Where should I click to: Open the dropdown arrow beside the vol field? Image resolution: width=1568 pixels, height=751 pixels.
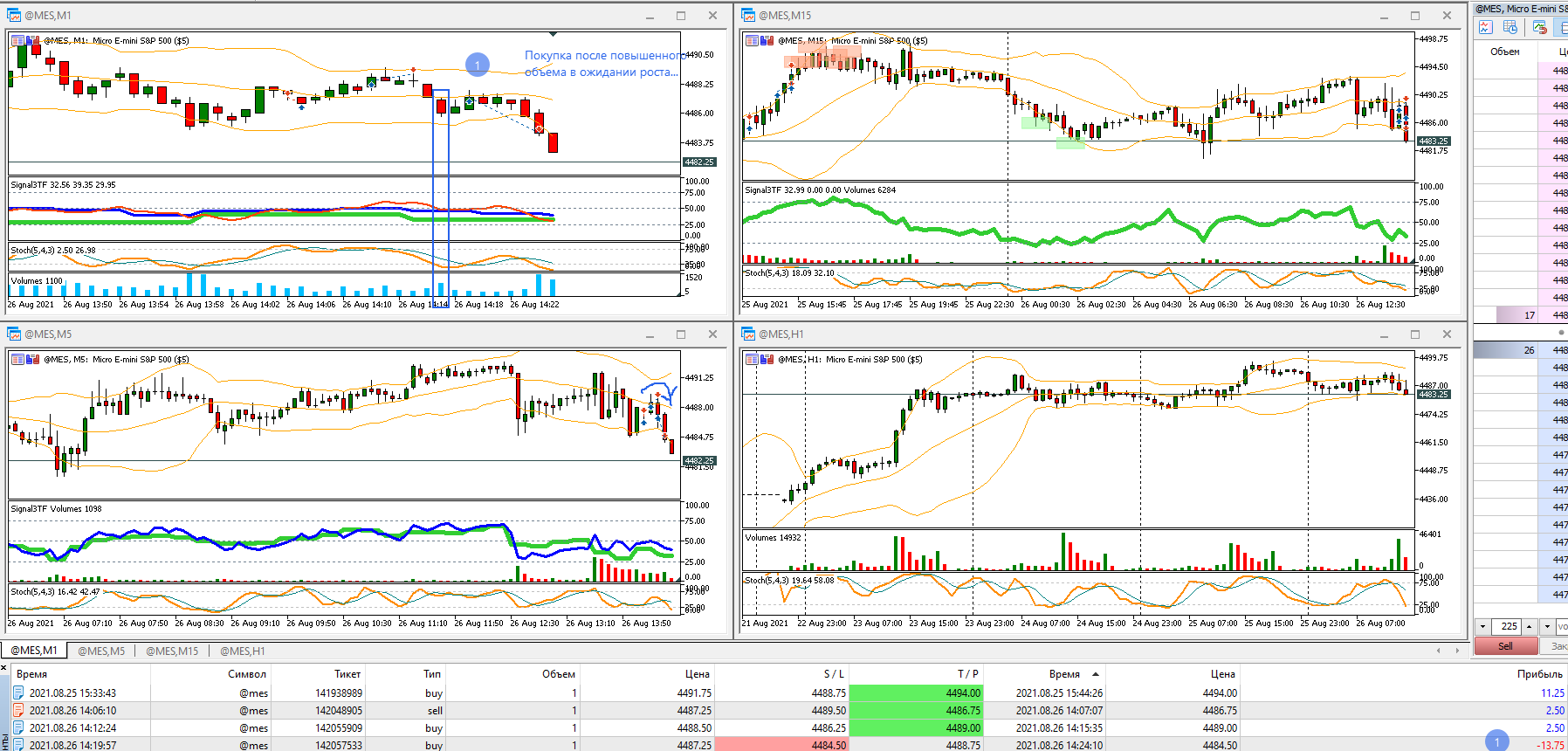1547,626
